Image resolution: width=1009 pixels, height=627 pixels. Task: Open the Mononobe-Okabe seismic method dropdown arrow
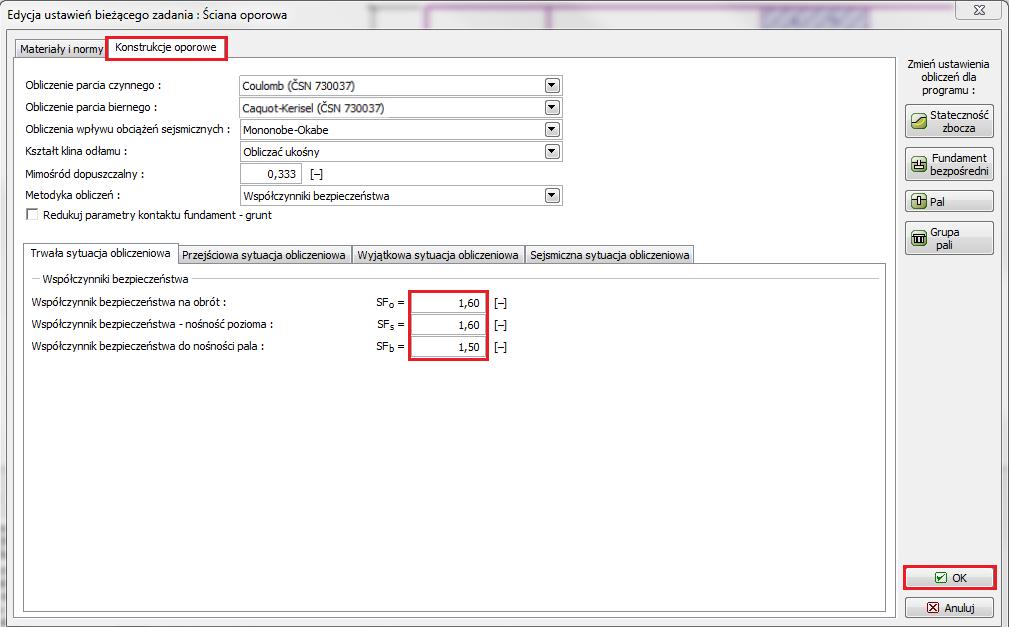point(552,129)
